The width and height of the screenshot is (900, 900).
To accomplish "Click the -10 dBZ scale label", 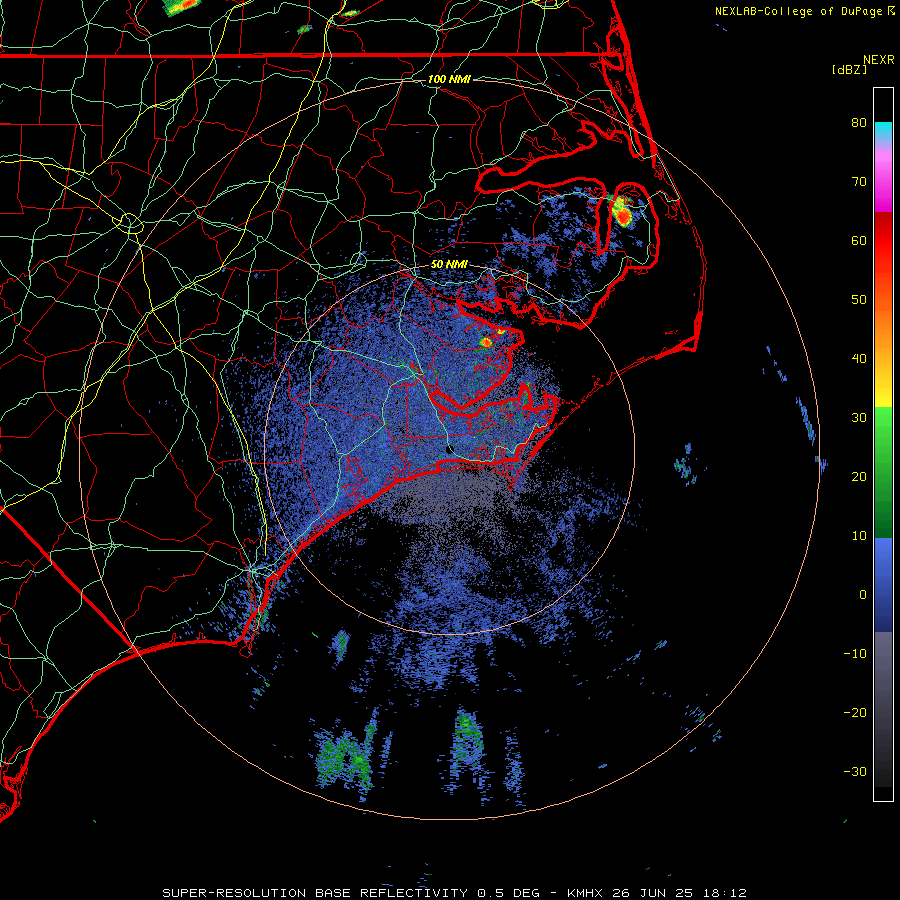I will tap(855, 654).
